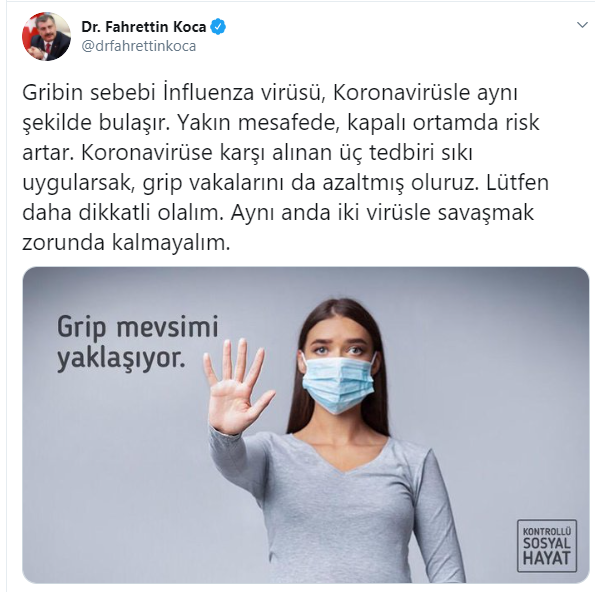
Task: Click the Kontrollü Sosyal Hayat logo
Action: click(547, 546)
